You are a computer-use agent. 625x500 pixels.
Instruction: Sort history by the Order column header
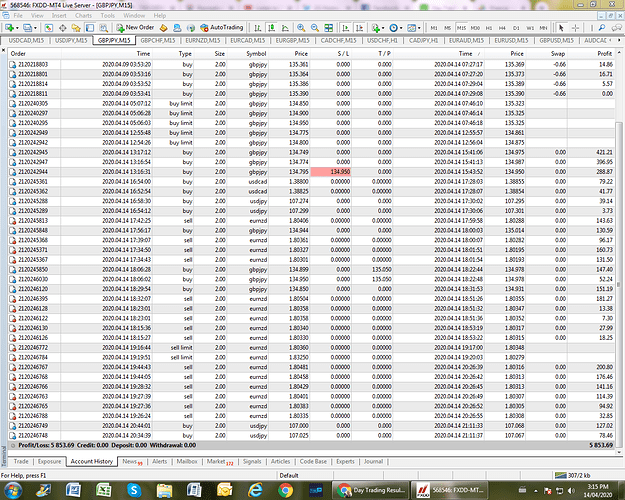pyautogui.click(x=34, y=53)
